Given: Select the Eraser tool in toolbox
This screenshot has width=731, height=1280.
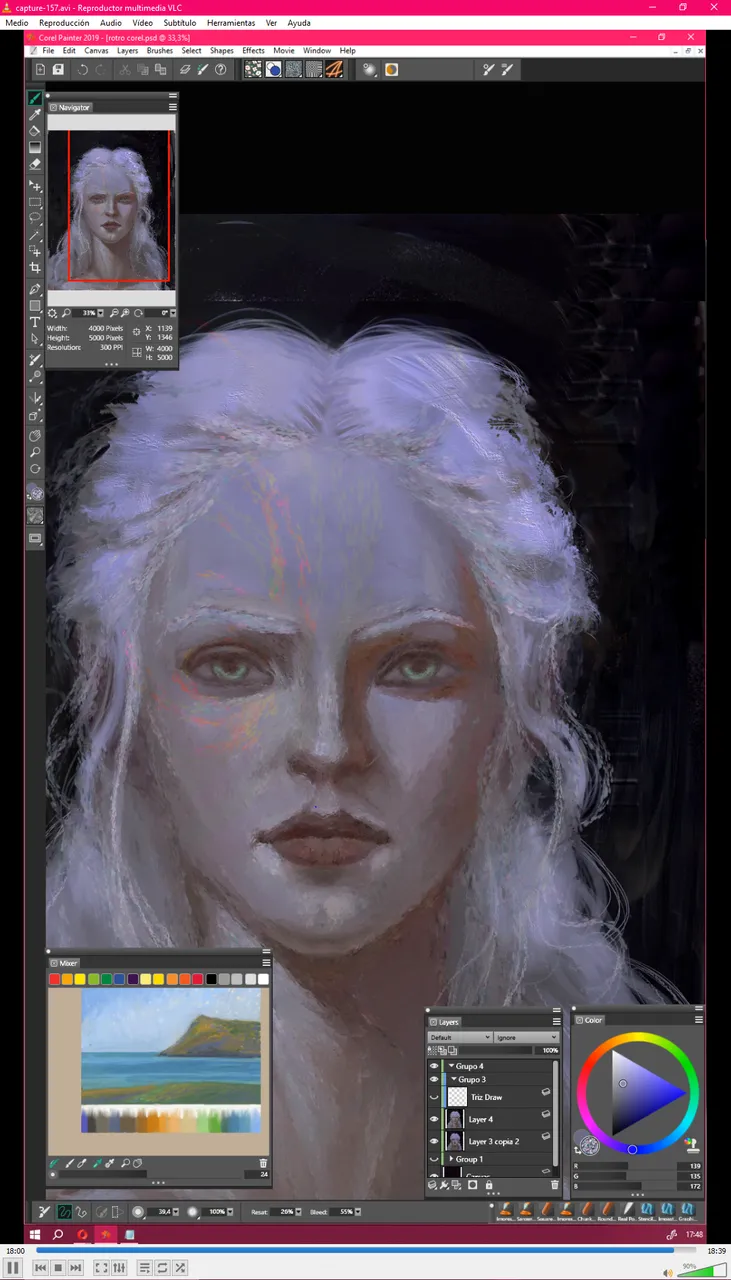Looking at the screenshot, I should [35, 163].
